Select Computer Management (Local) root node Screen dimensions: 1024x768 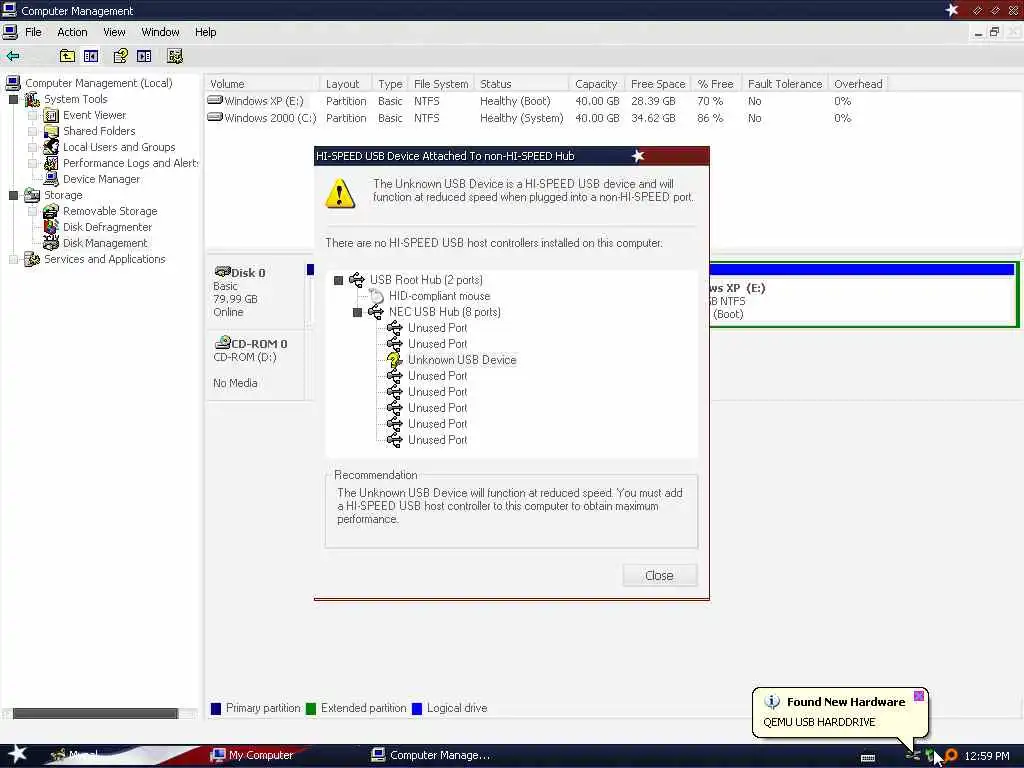(x=99, y=83)
